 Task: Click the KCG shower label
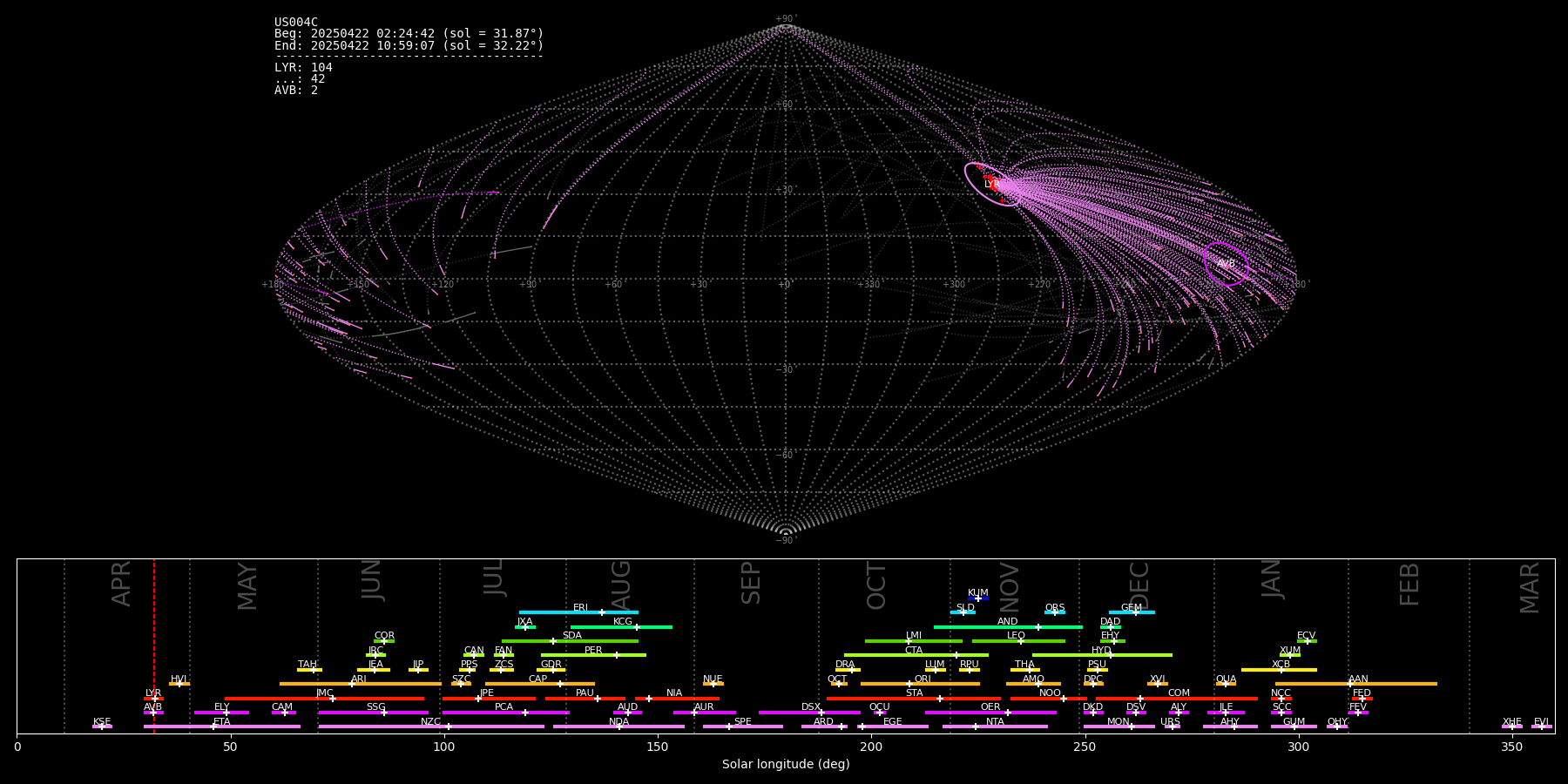[x=623, y=622]
